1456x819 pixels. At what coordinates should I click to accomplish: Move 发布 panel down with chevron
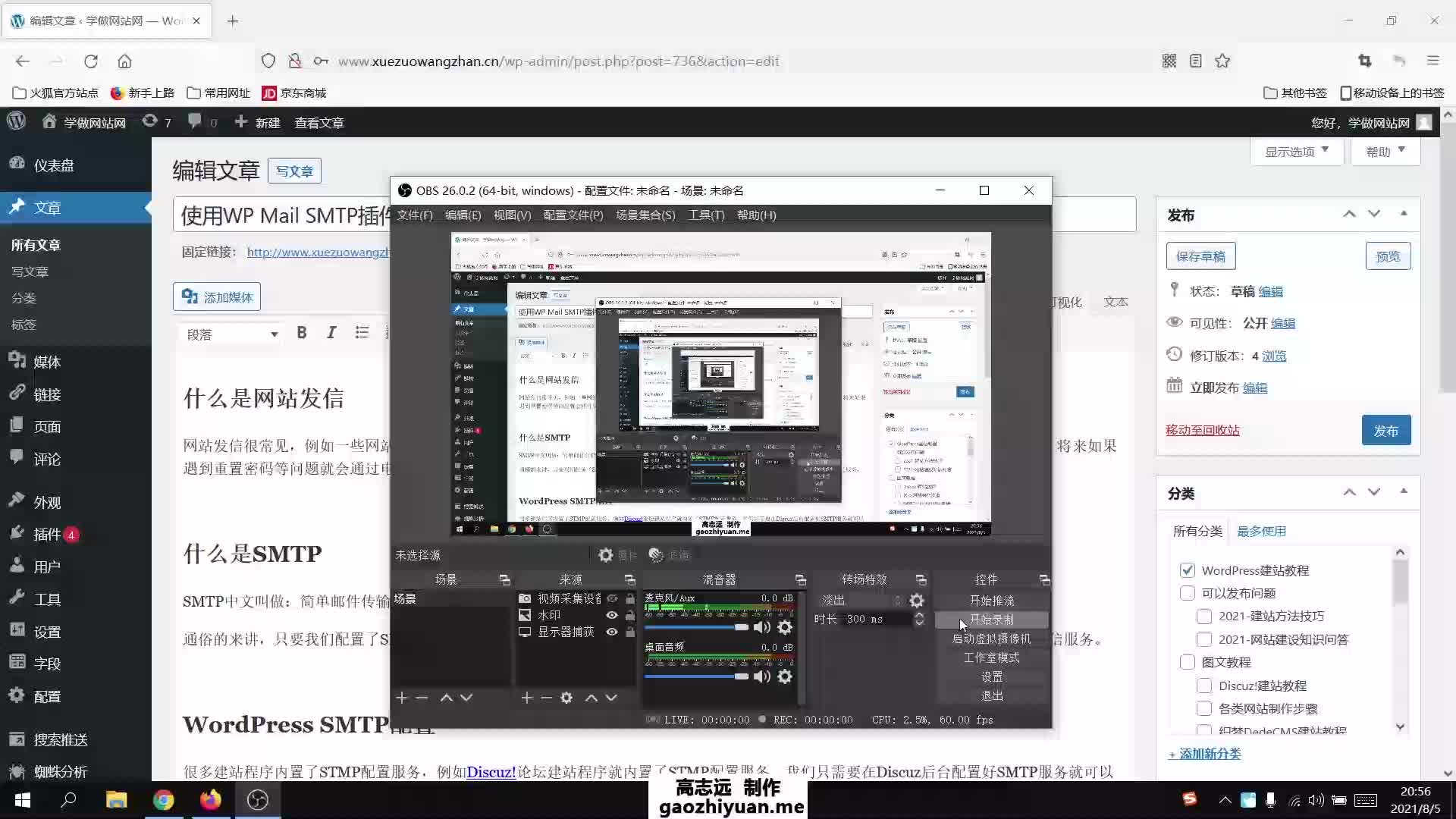tap(1374, 214)
